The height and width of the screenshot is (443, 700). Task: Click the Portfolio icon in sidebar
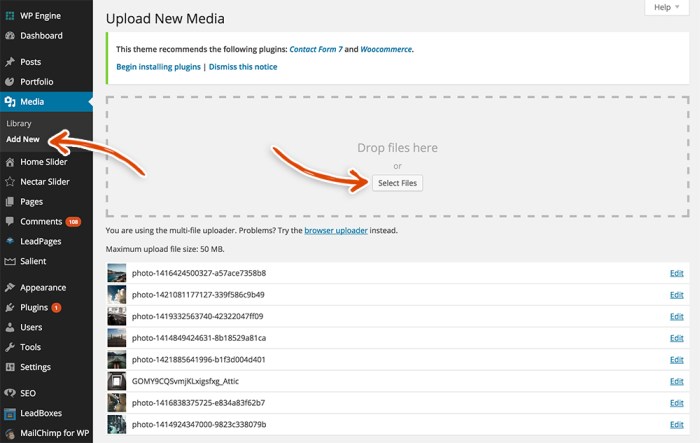click(10, 82)
